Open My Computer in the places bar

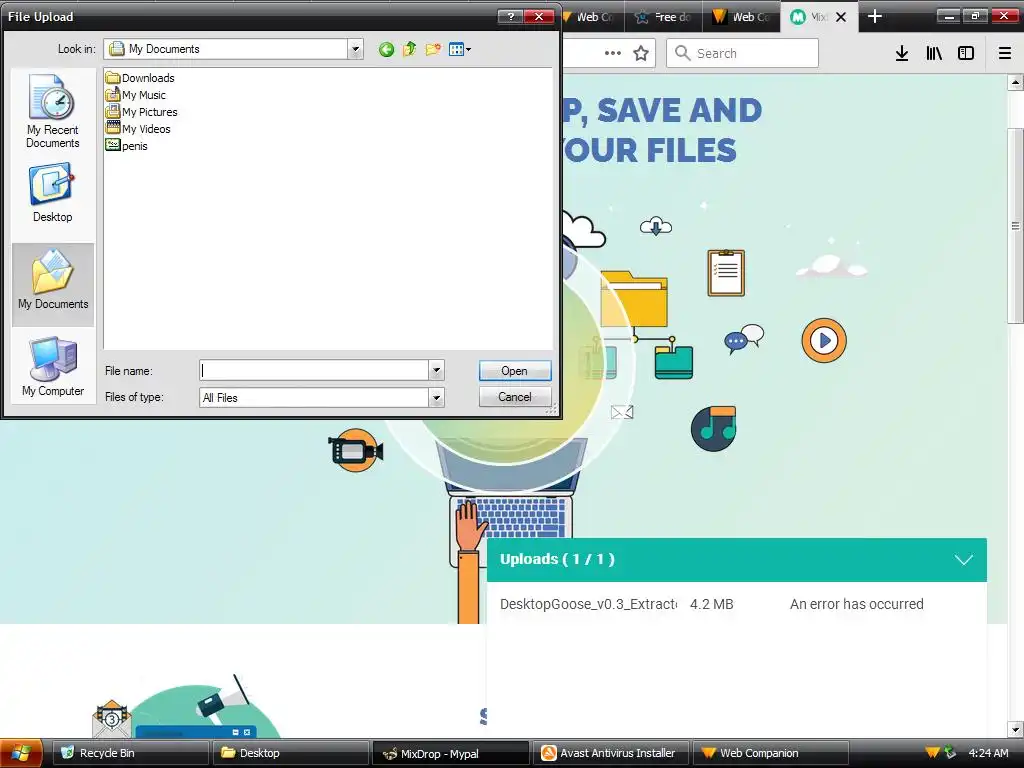pos(53,366)
